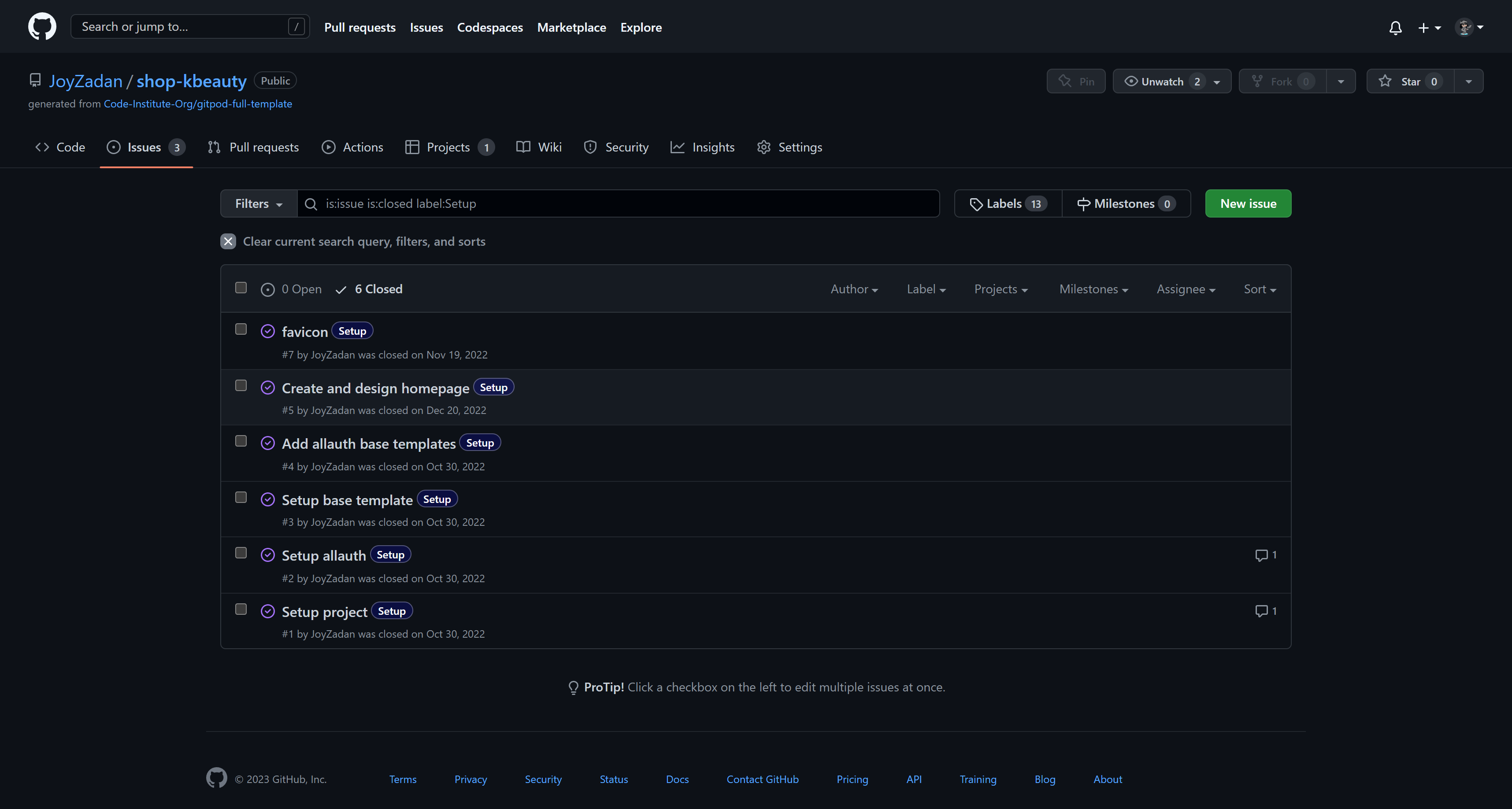The height and width of the screenshot is (809, 1512).
Task: Switch to the Projects tab
Action: [x=450, y=147]
